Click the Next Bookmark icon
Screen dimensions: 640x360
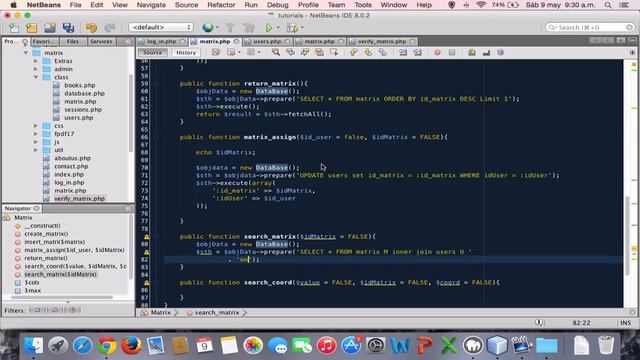tap(368, 52)
